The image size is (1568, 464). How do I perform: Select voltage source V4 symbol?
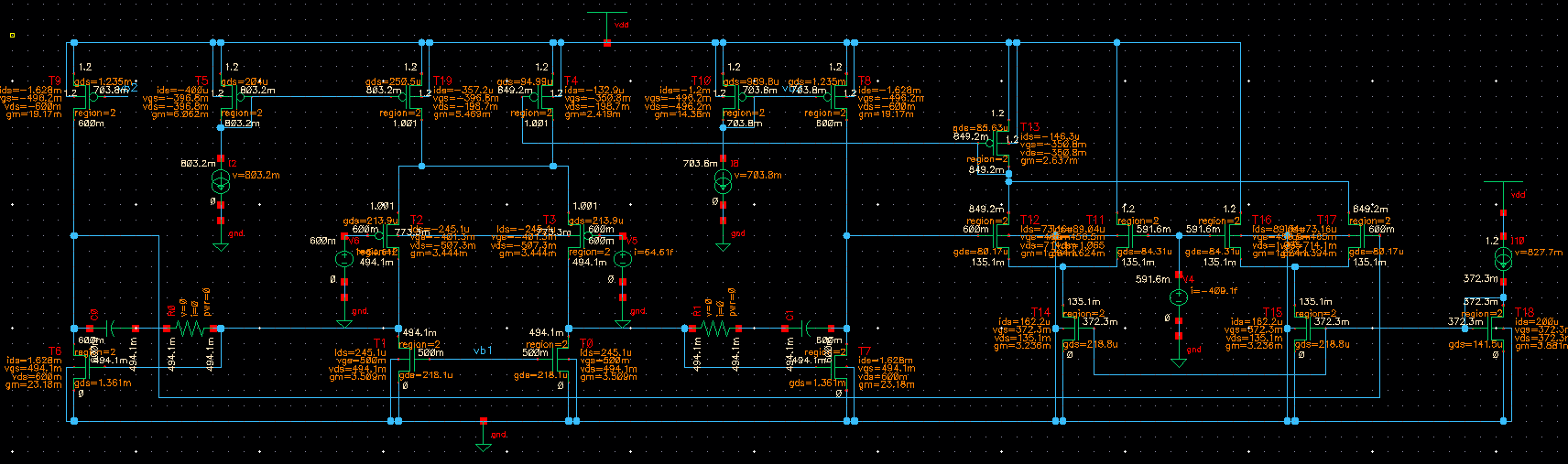[1179, 297]
